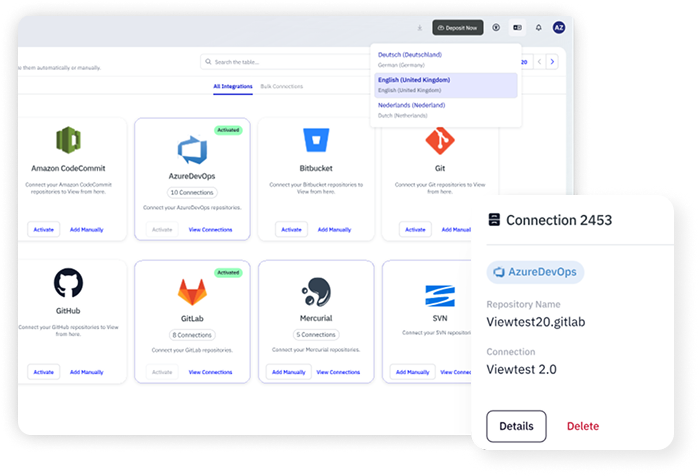Click AzureDevOps 10 Connections badge
The width and height of the screenshot is (700, 476).
point(192,192)
